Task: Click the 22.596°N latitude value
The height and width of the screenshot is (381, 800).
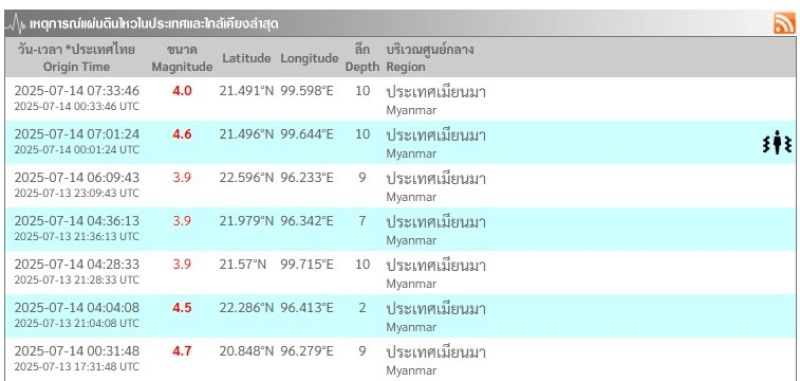Action: [246, 177]
